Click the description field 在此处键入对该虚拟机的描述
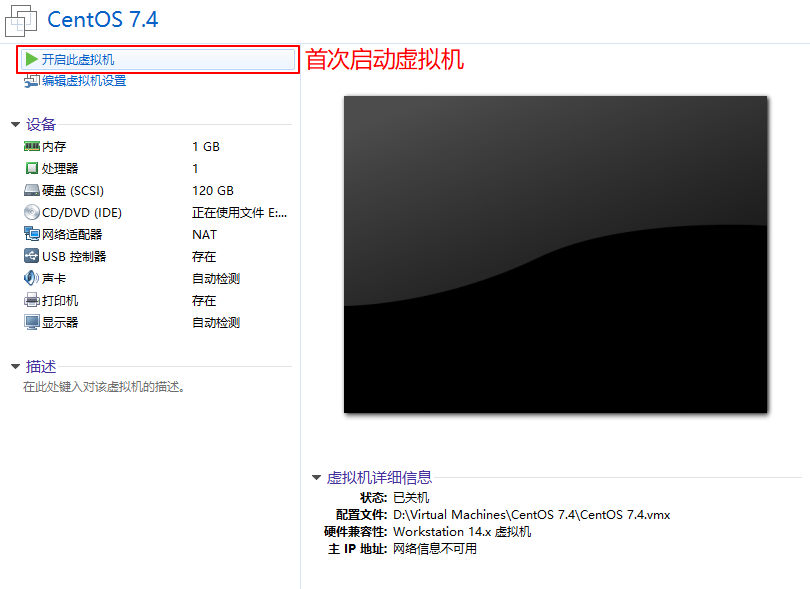The image size is (810, 589). (x=104, y=386)
